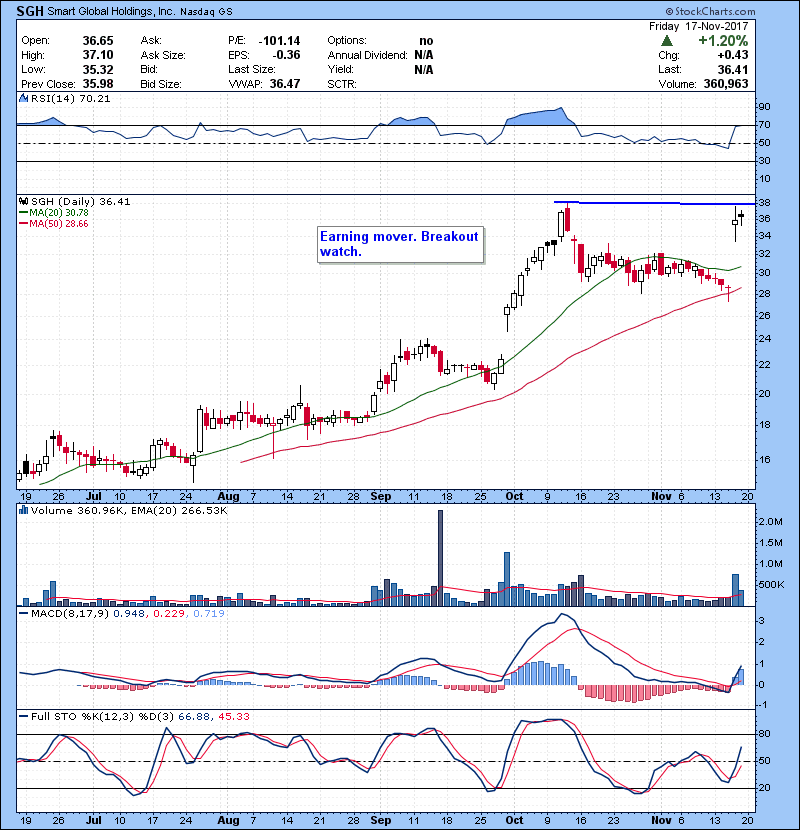Click the 16 price axis label
This screenshot has height=830, width=800.
[x=765, y=459]
